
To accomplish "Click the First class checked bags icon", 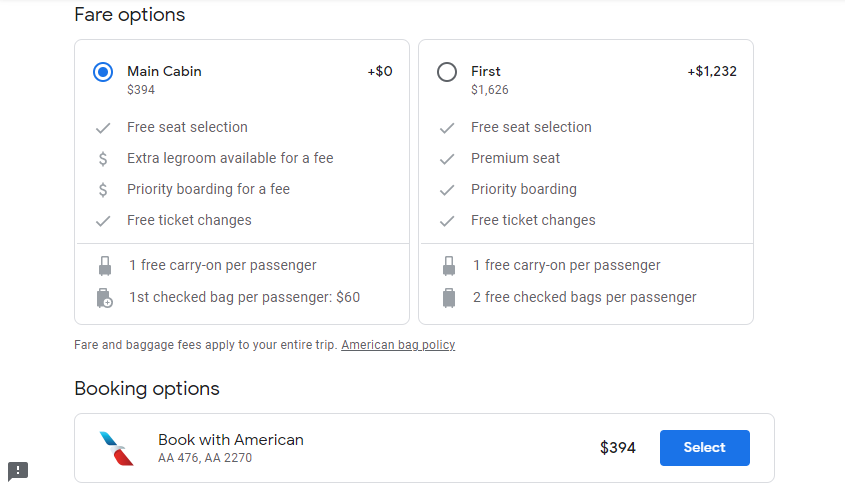I will pyautogui.click(x=448, y=298).
